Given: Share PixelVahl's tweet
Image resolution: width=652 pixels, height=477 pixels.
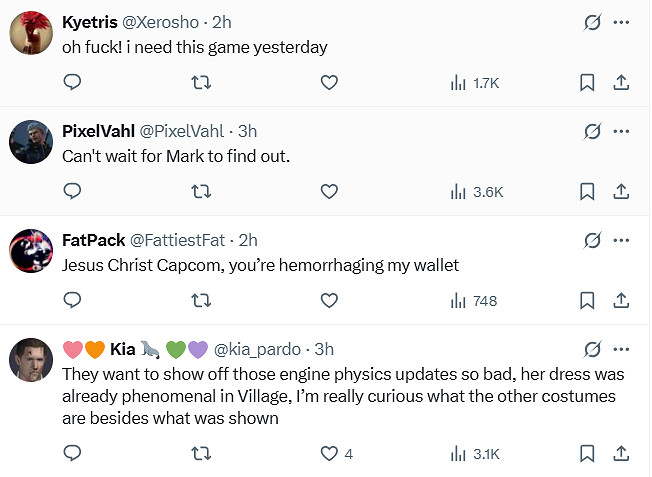Looking at the screenshot, I should 620,191.
